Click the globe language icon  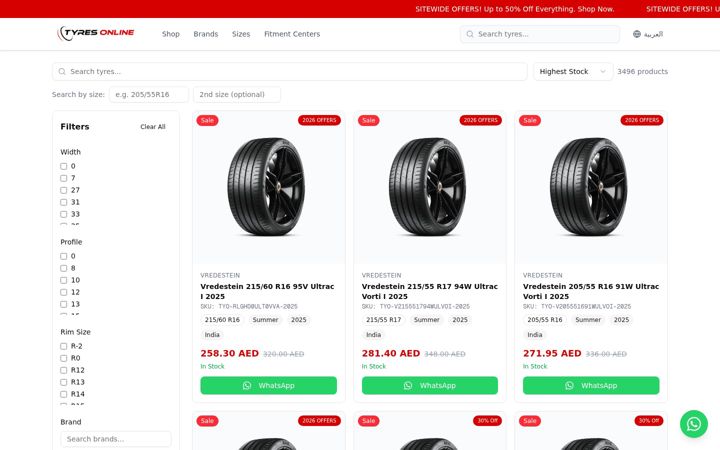636,34
